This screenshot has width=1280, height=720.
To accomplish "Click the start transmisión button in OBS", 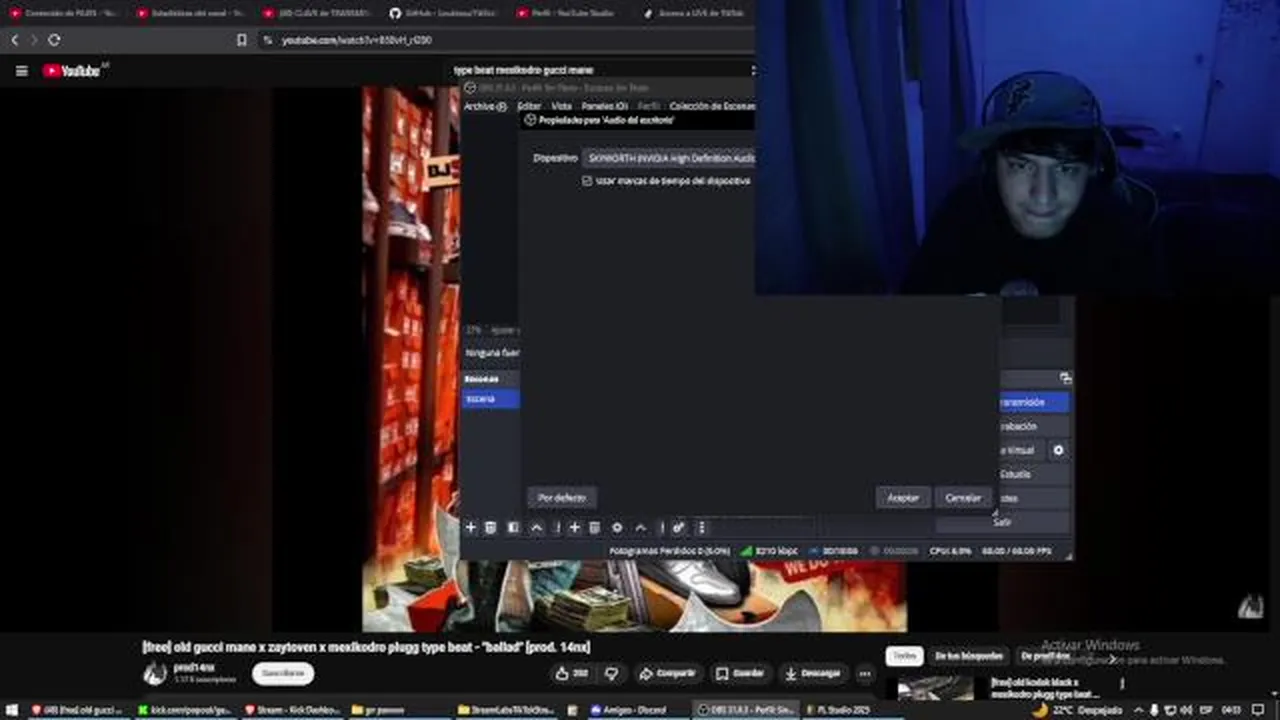I will [x=1033, y=402].
